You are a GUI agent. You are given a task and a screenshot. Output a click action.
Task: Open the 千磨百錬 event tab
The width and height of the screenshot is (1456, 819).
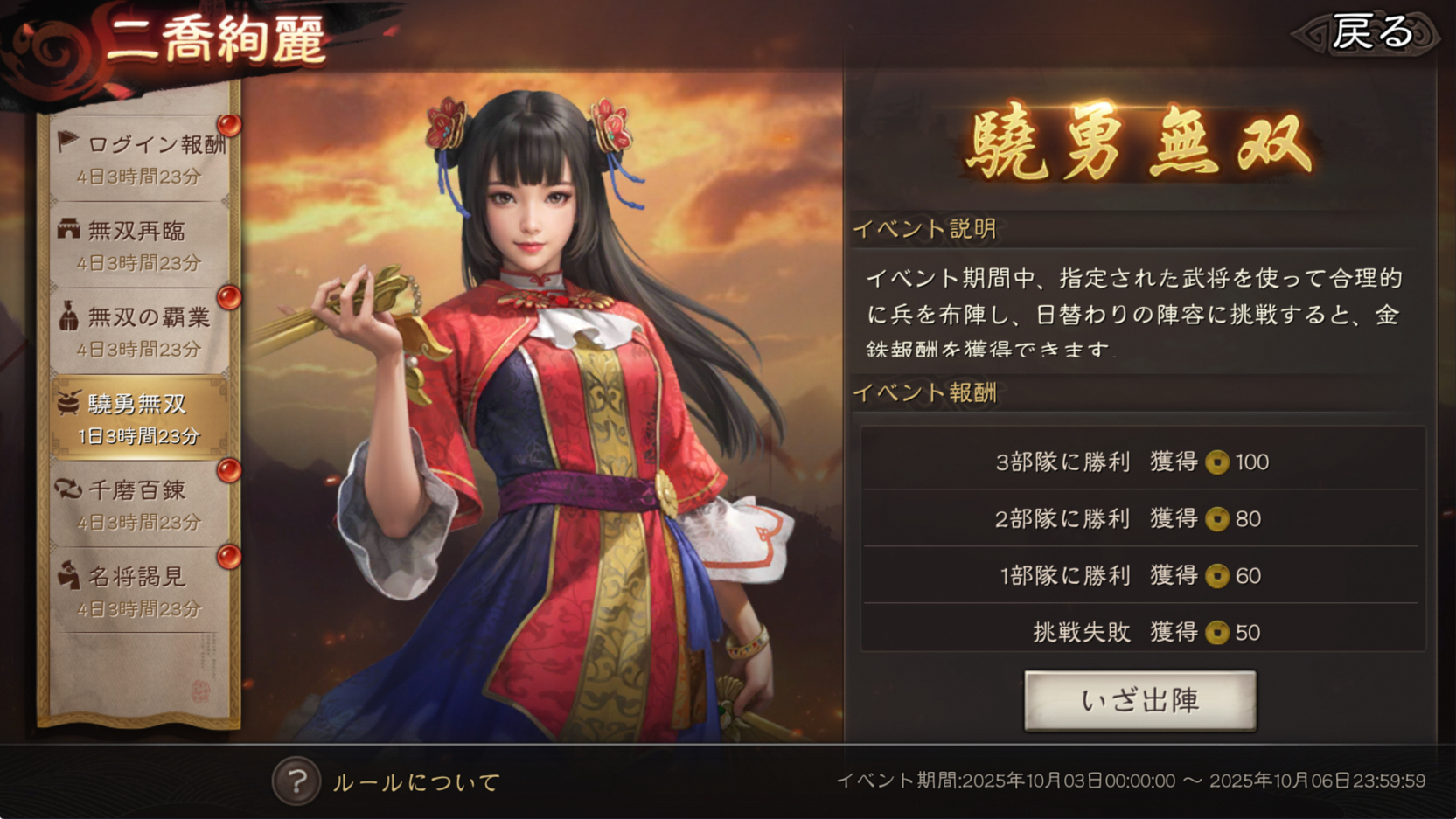pos(140,504)
